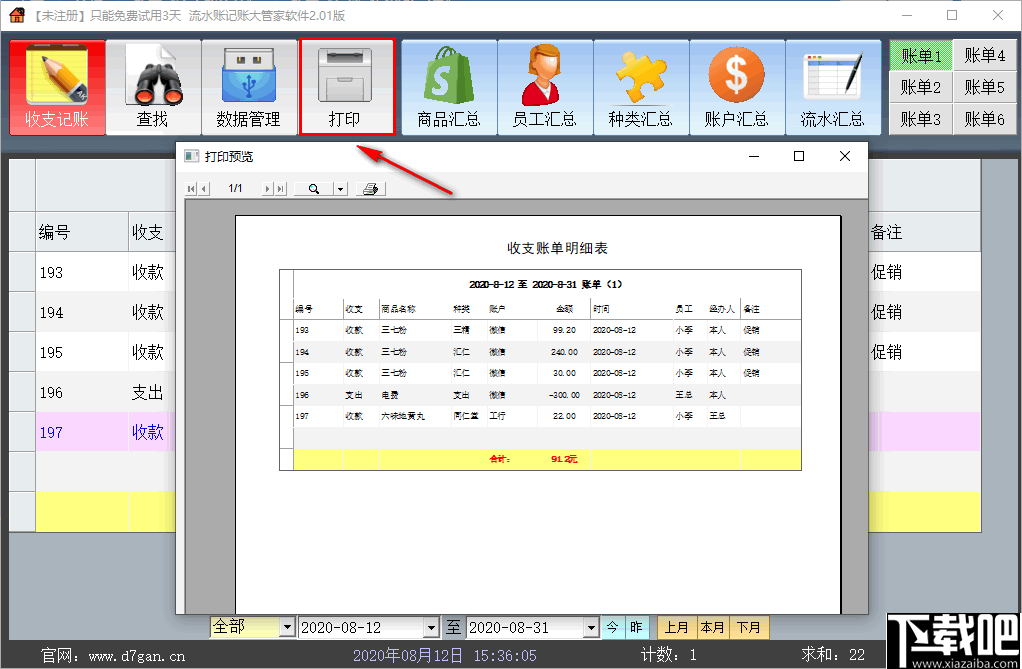This screenshot has height=669, width=1022.
Task: Select the 打印 printer tool
Action: click(347, 87)
